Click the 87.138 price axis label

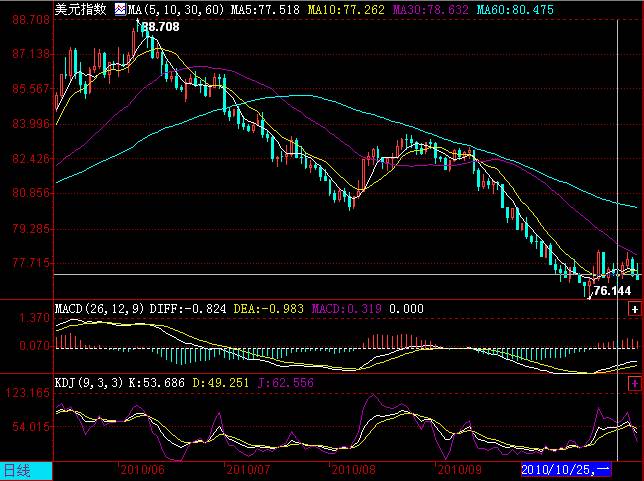tap(31, 53)
